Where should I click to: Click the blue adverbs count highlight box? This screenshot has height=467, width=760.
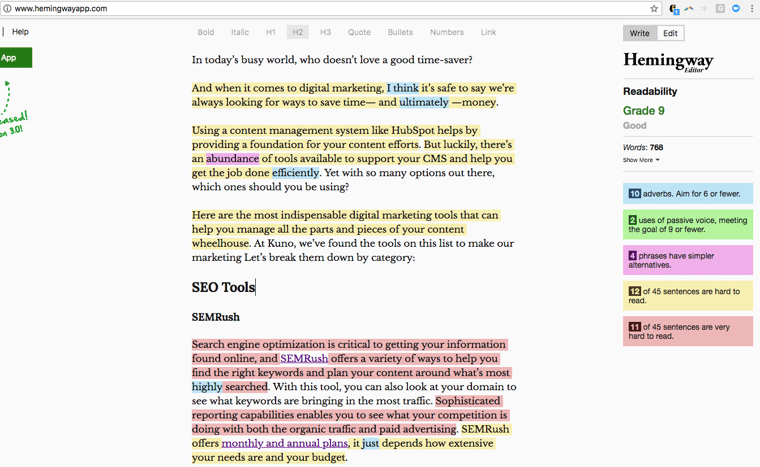coord(688,193)
